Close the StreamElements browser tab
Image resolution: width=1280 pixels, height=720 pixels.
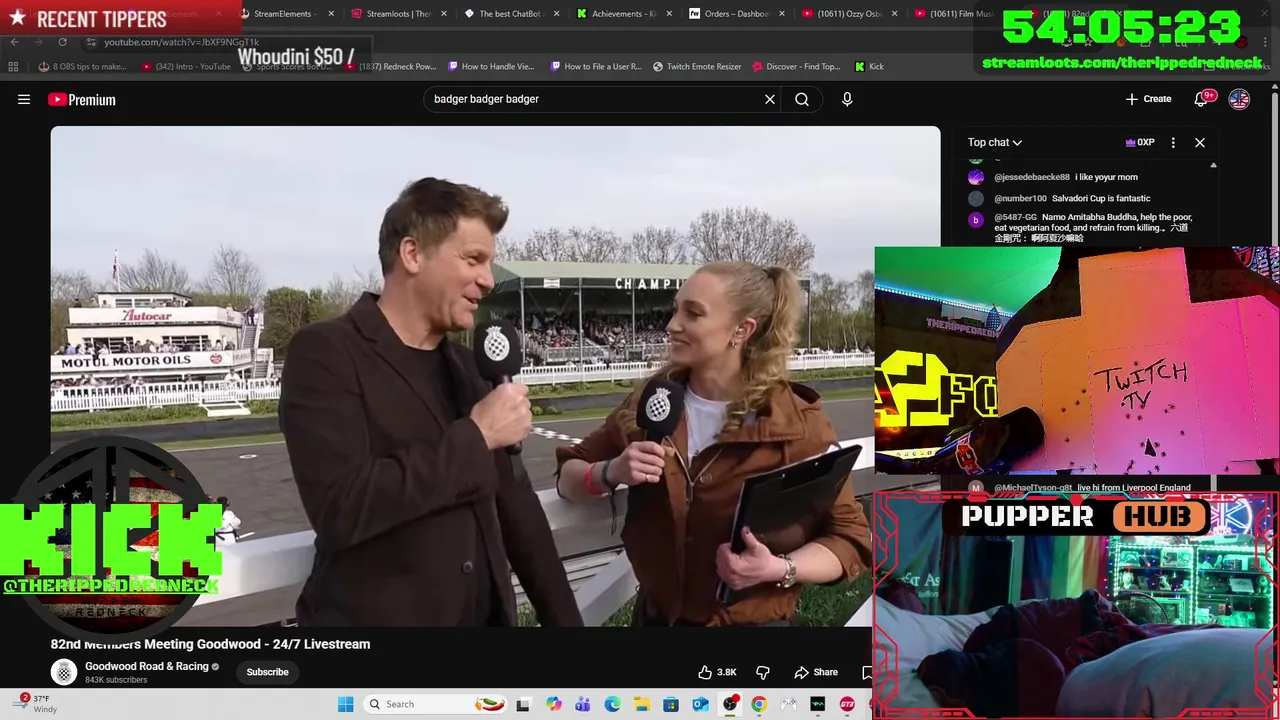click(331, 14)
